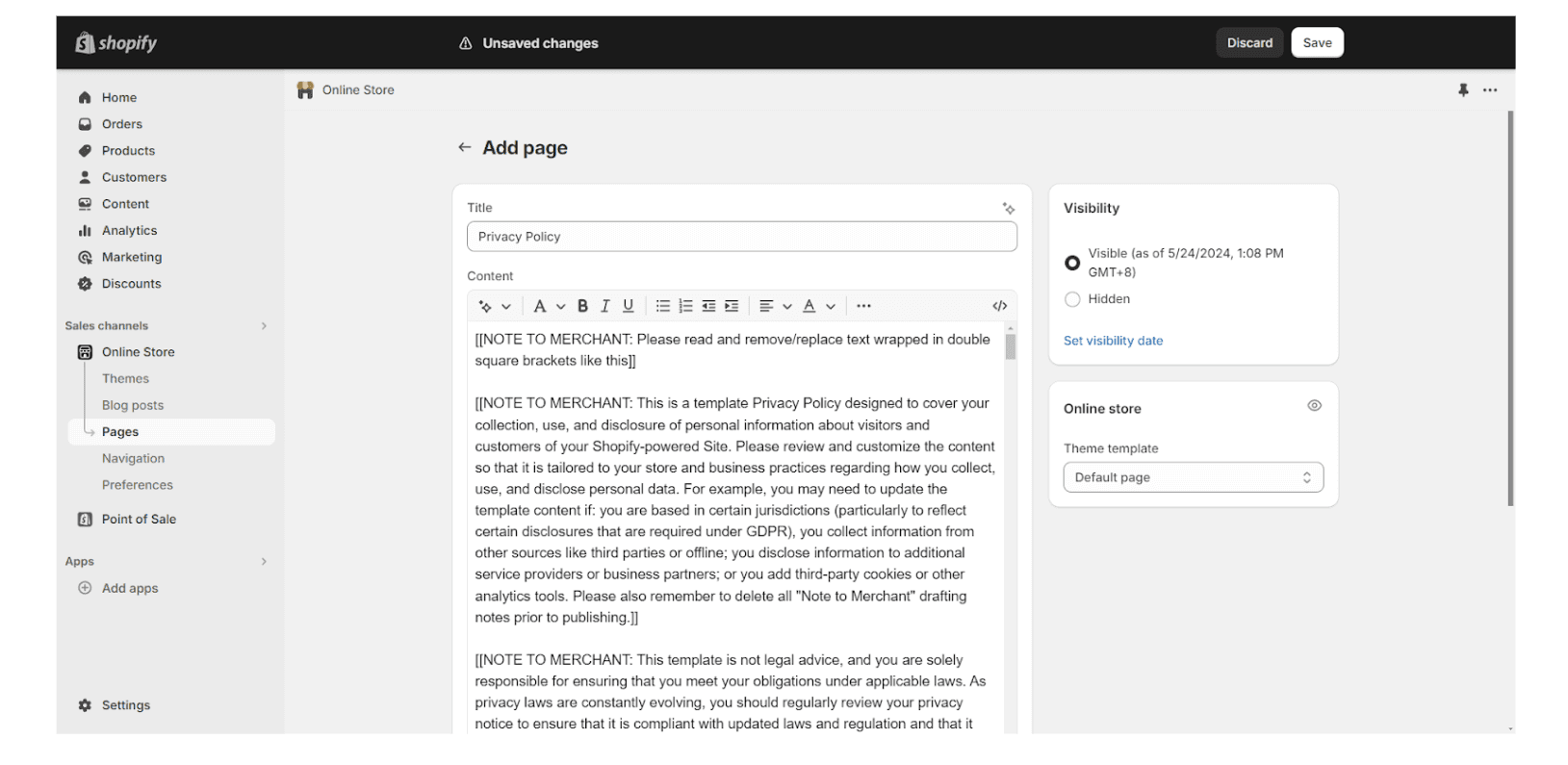This screenshot has width=1568, height=765.
Task: Open Settings gear icon
Action: 85,705
